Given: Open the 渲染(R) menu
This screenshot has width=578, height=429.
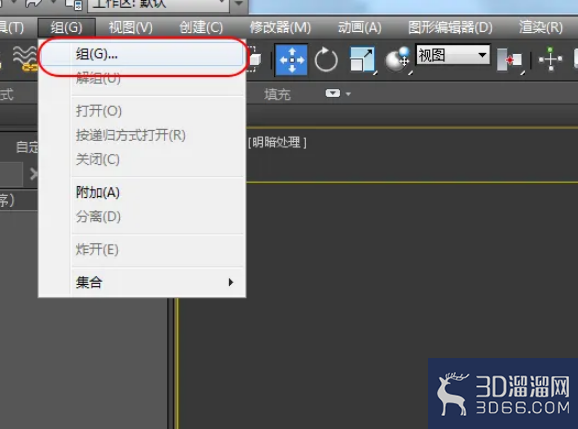Looking at the screenshot, I should click(x=540, y=28).
